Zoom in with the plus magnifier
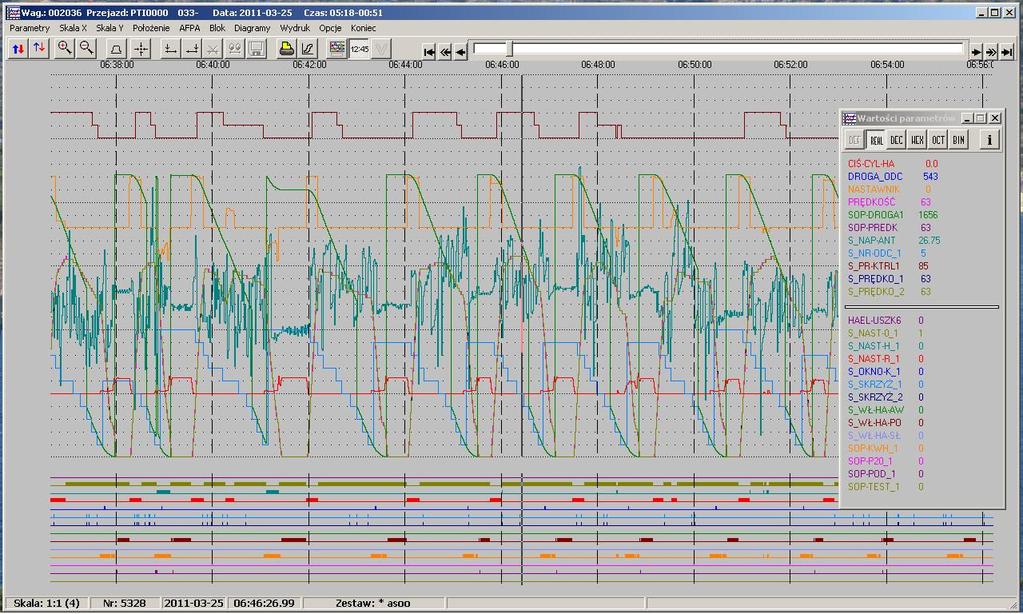The height and width of the screenshot is (614, 1023). [x=65, y=48]
